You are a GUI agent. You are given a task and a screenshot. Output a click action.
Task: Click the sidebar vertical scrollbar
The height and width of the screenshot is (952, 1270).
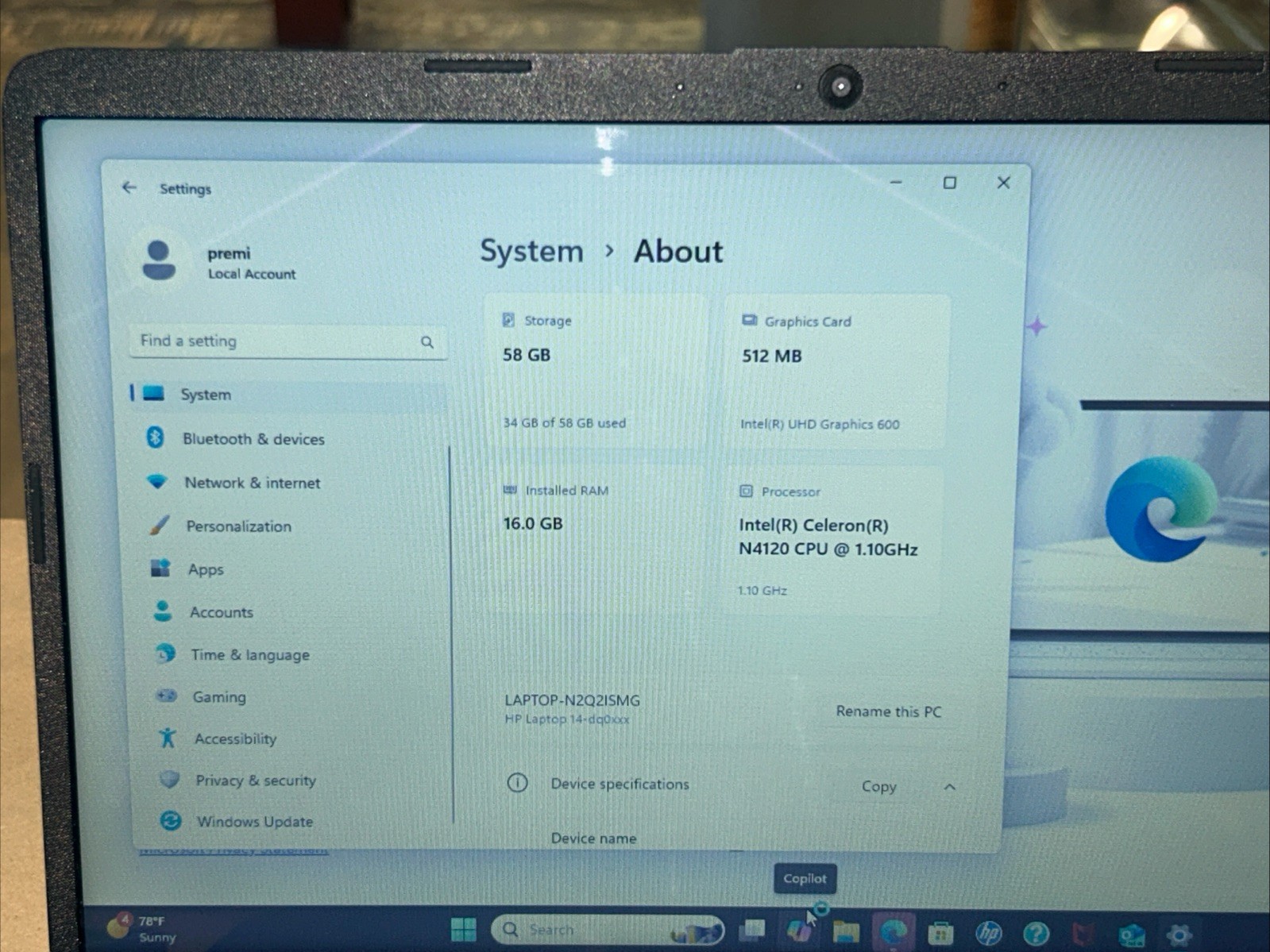[450, 635]
